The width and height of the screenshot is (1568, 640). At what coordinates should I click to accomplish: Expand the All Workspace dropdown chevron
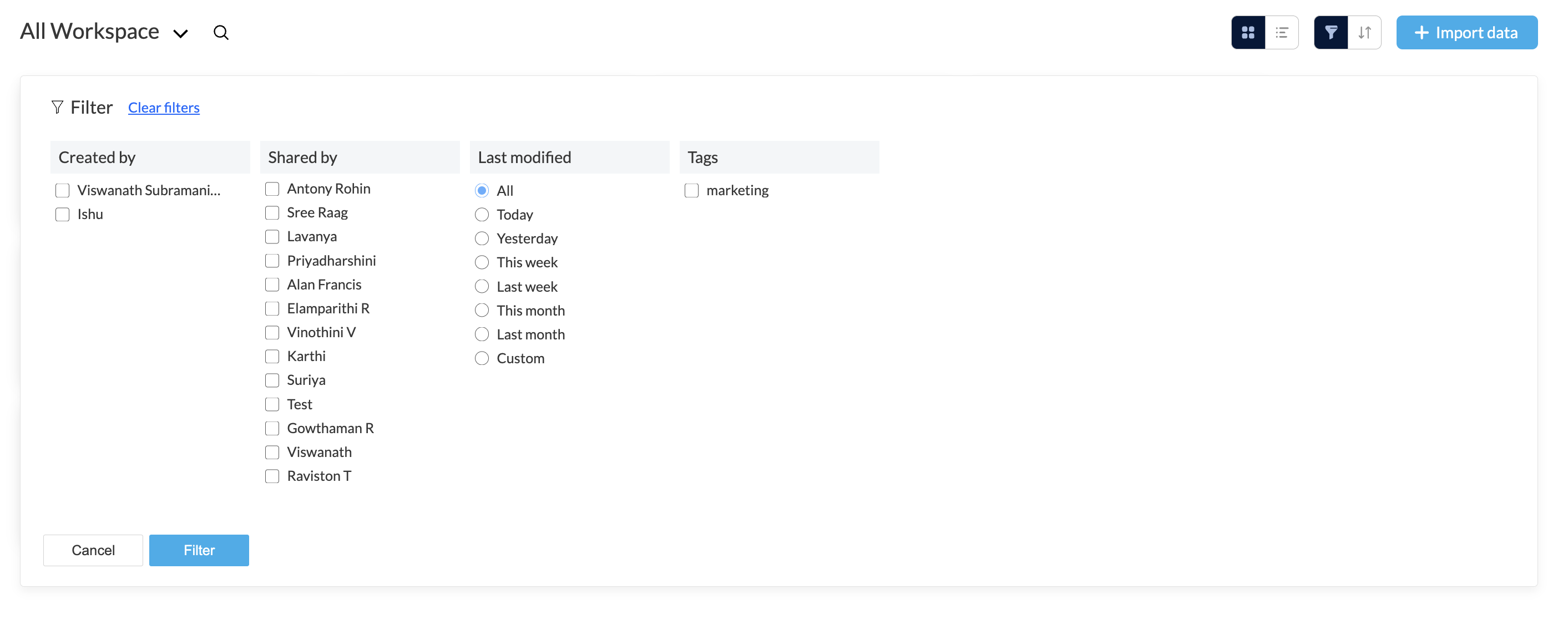(180, 33)
